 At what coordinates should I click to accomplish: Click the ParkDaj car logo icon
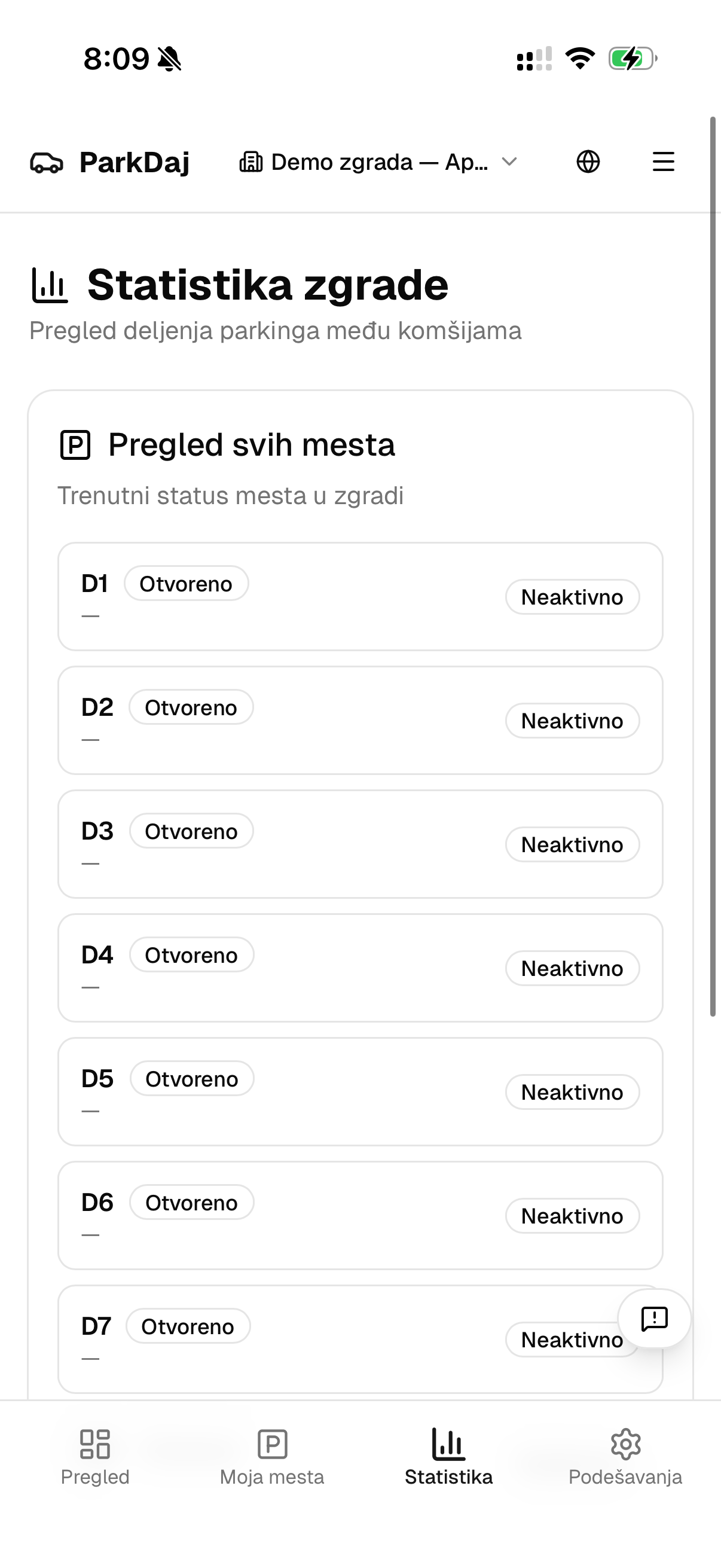click(x=46, y=163)
